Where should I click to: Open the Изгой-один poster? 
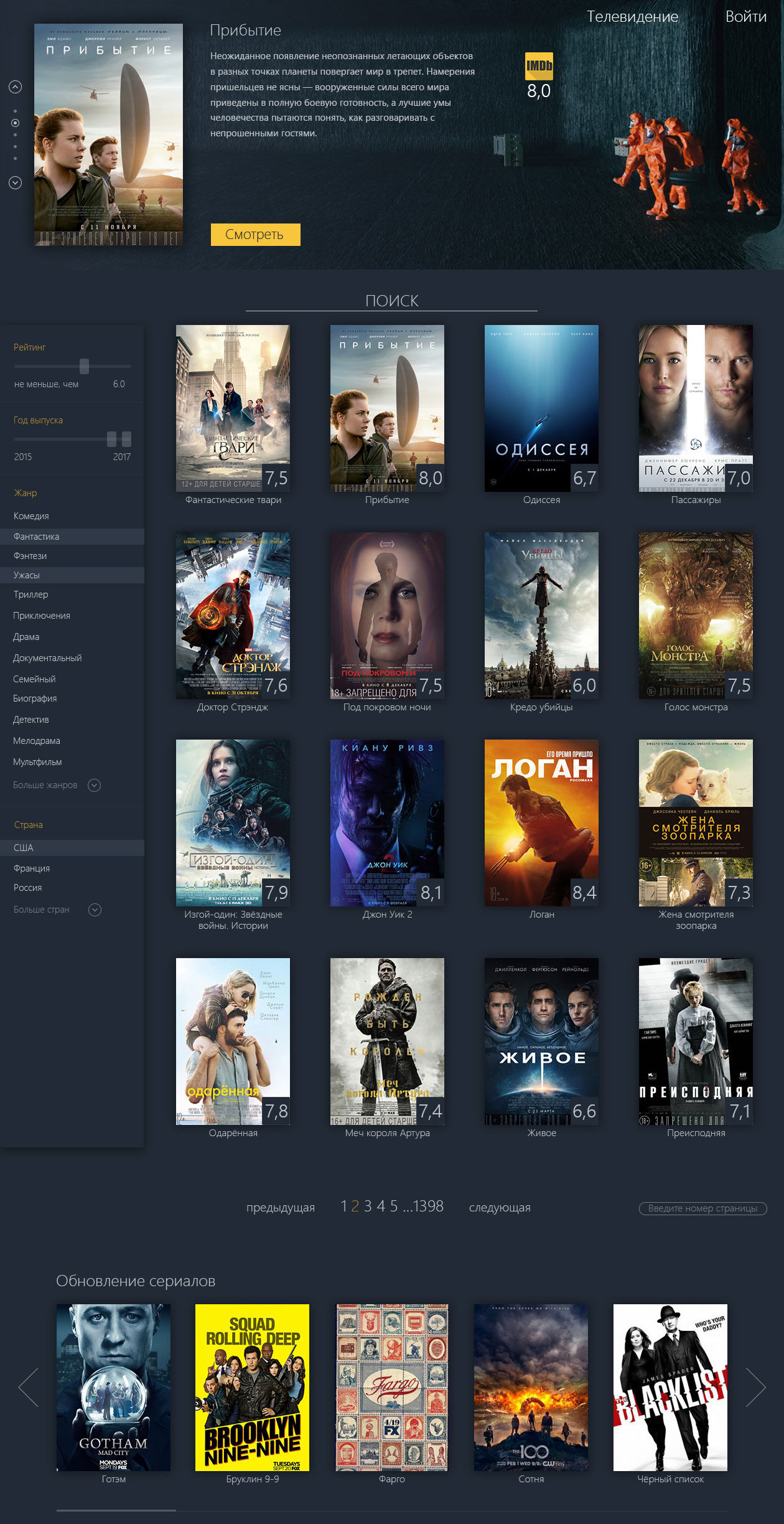pos(233,823)
